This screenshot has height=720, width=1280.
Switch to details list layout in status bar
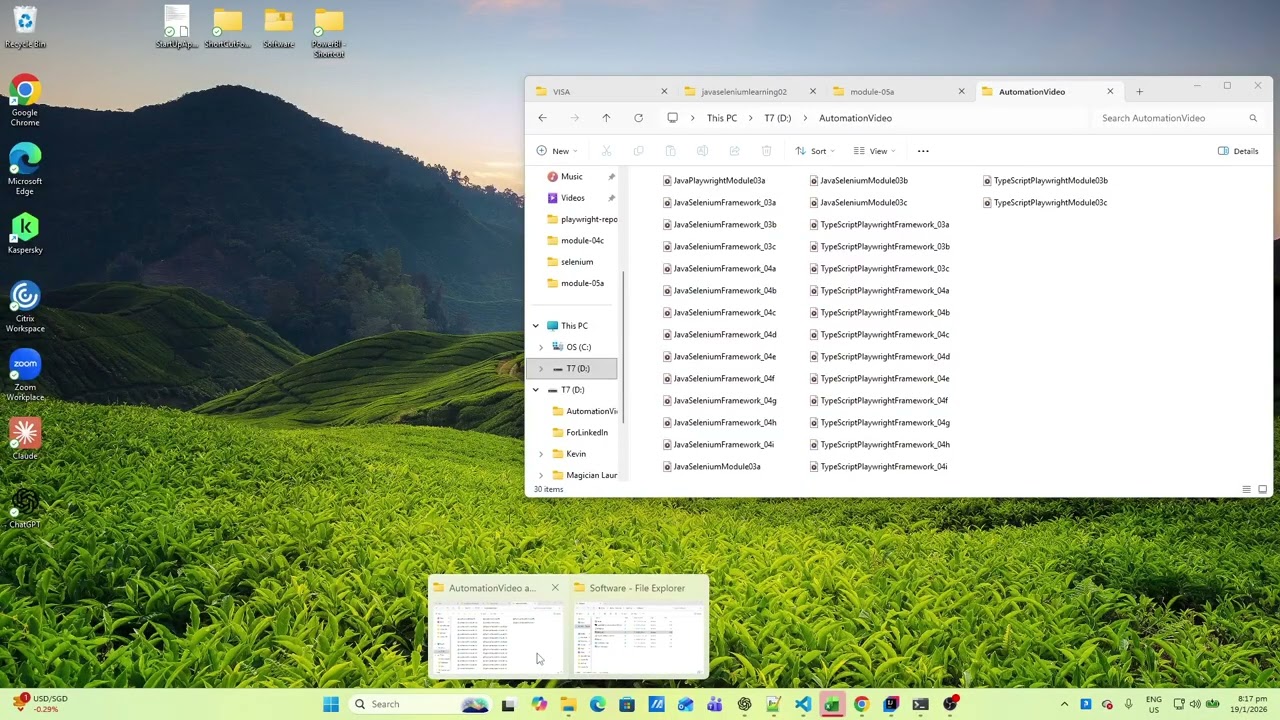[1246, 489]
